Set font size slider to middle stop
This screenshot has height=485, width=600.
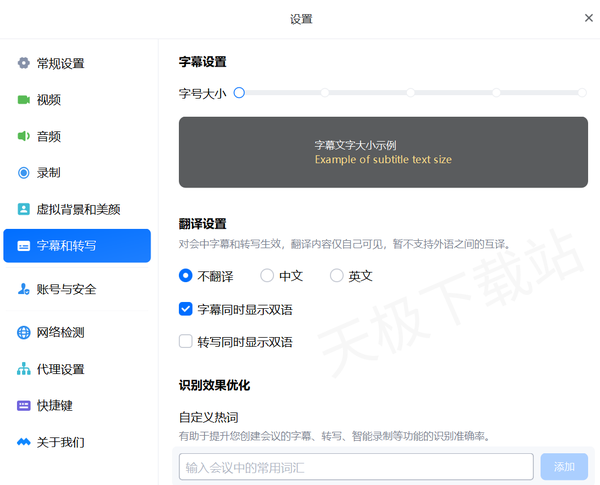pyautogui.click(x=411, y=93)
